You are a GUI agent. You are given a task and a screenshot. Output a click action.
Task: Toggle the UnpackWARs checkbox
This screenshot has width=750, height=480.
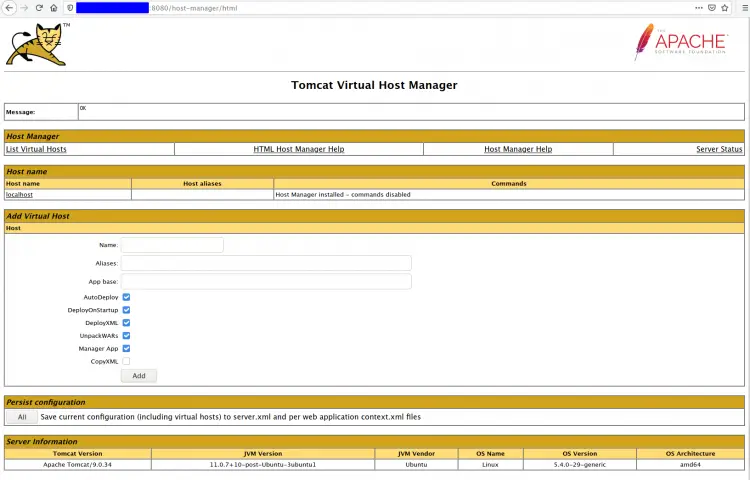(126, 336)
